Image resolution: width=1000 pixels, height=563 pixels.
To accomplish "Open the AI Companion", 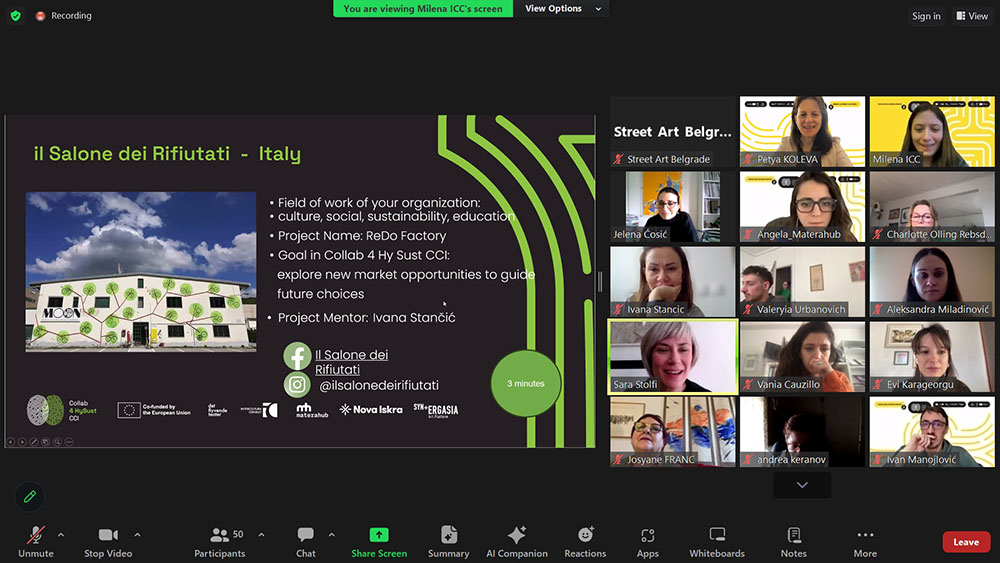I will tap(516, 541).
